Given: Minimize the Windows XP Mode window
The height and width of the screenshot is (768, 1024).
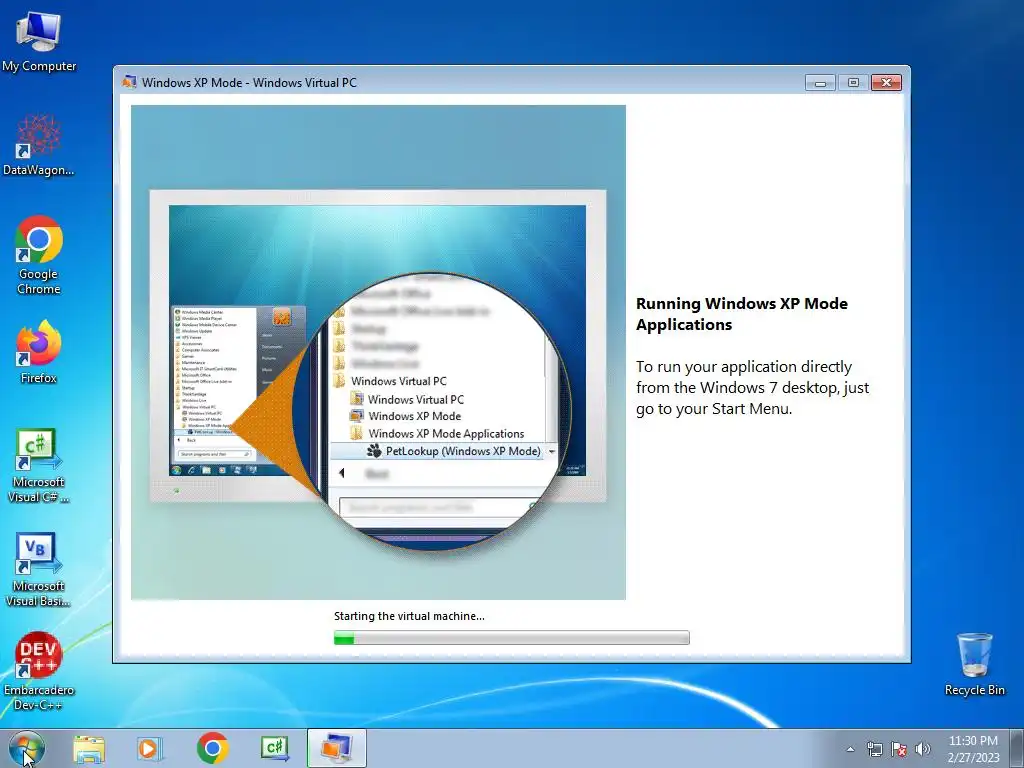Looking at the screenshot, I should [820, 83].
